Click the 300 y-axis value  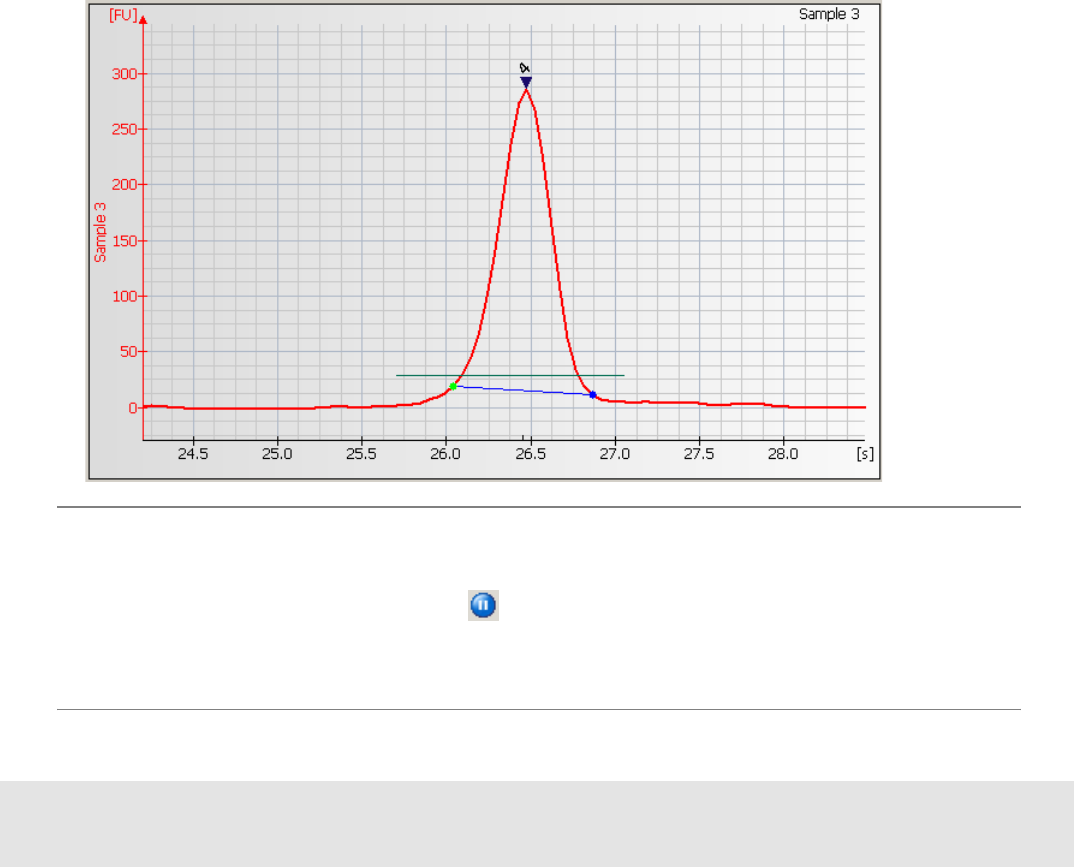[x=124, y=74]
